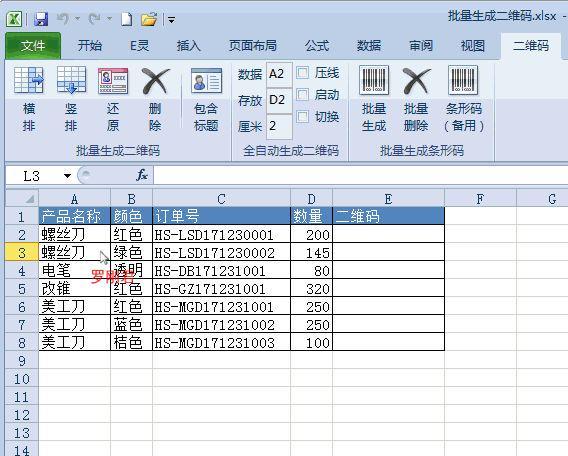Click the 竖排 vertical layout icon
Viewport: 568px width, 456px height.
tap(71, 80)
